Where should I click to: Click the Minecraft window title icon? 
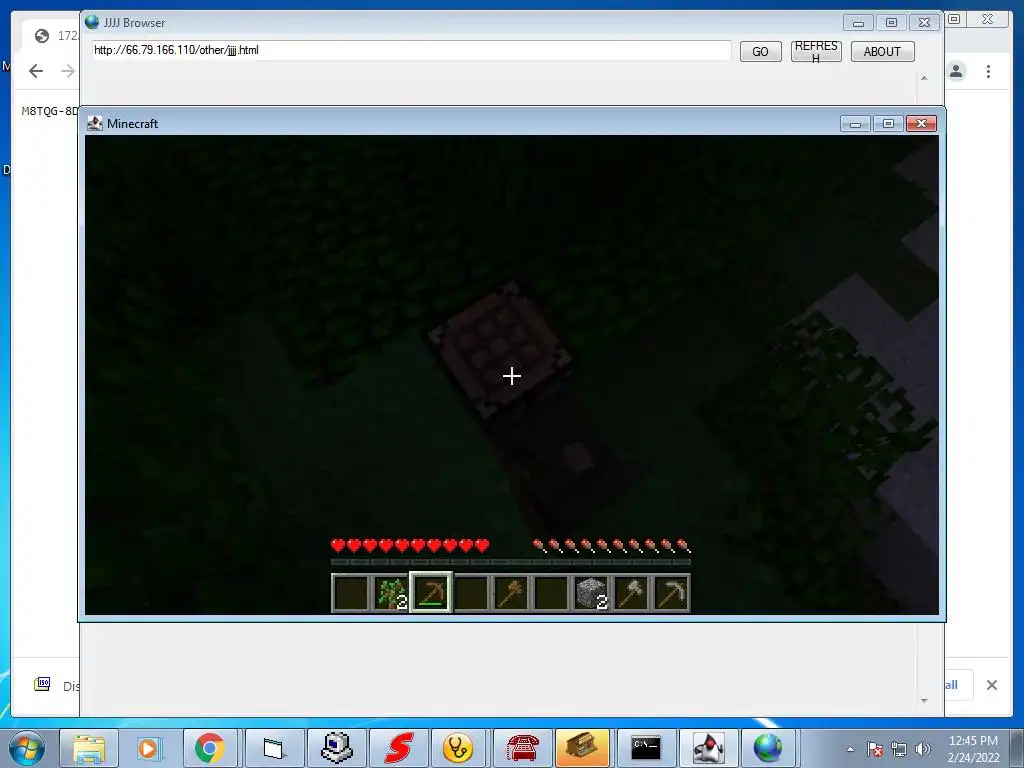click(95, 123)
